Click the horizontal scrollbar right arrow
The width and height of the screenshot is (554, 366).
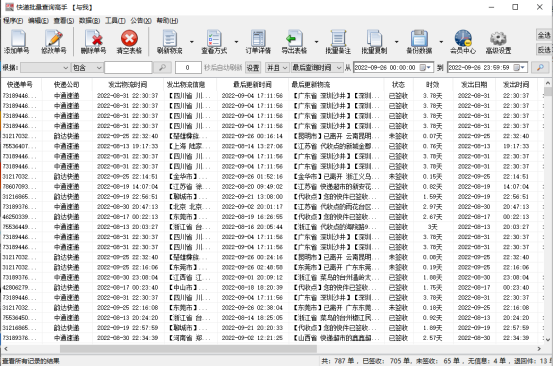(539, 349)
